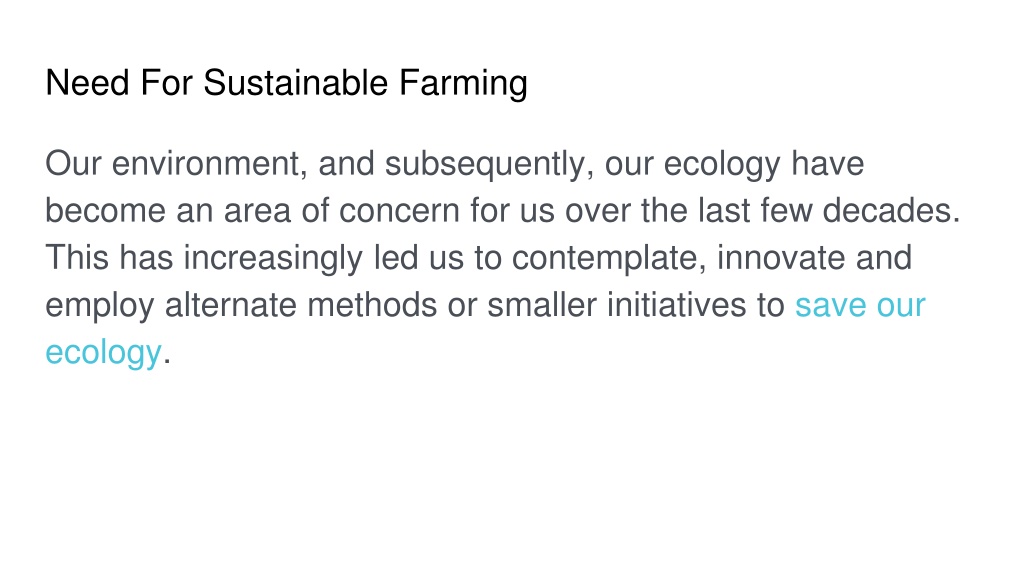The height and width of the screenshot is (576, 1024).
Task: Click the word 'smaller' in fourth line
Action: (x=542, y=305)
